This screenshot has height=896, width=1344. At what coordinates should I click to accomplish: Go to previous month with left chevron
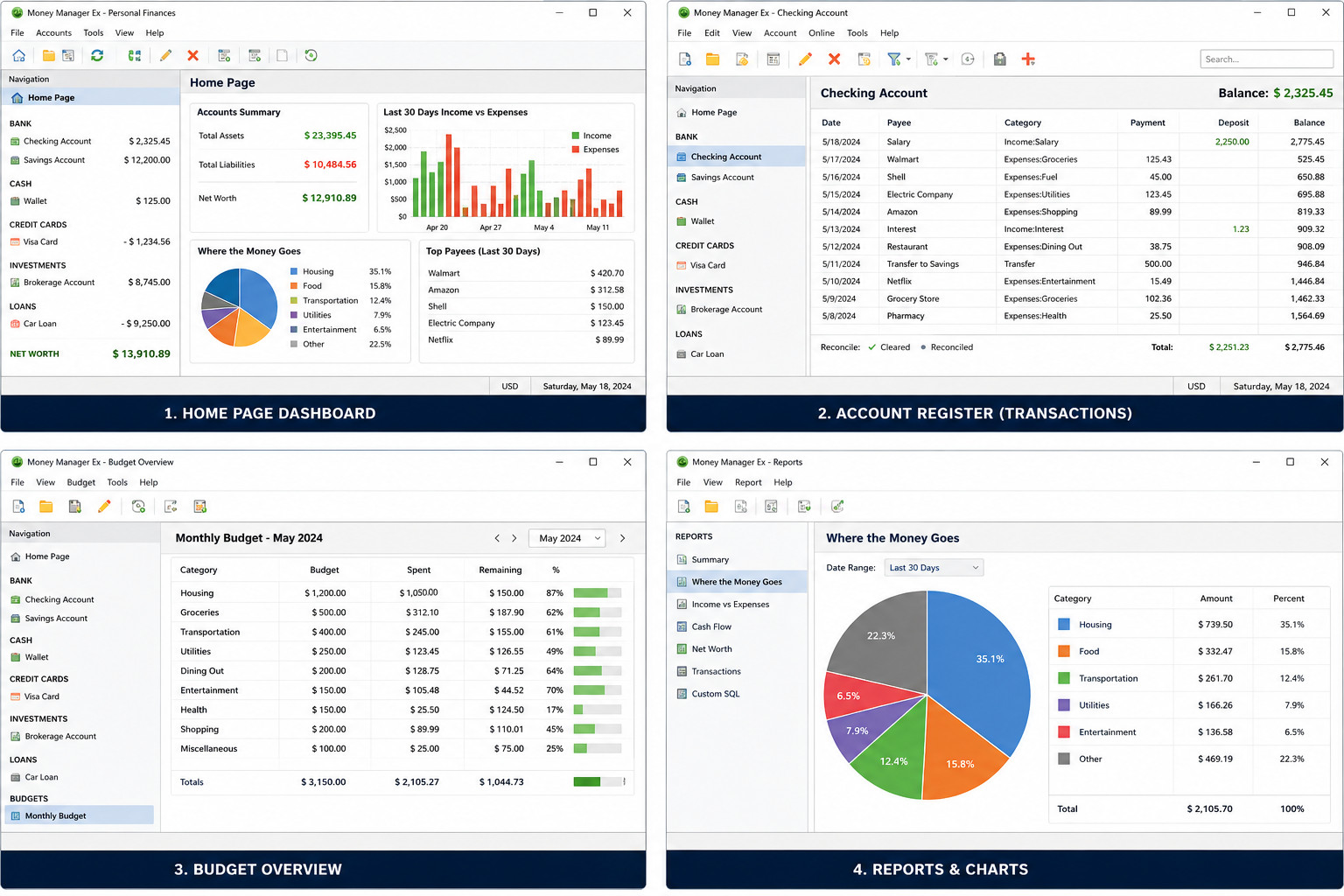497,539
